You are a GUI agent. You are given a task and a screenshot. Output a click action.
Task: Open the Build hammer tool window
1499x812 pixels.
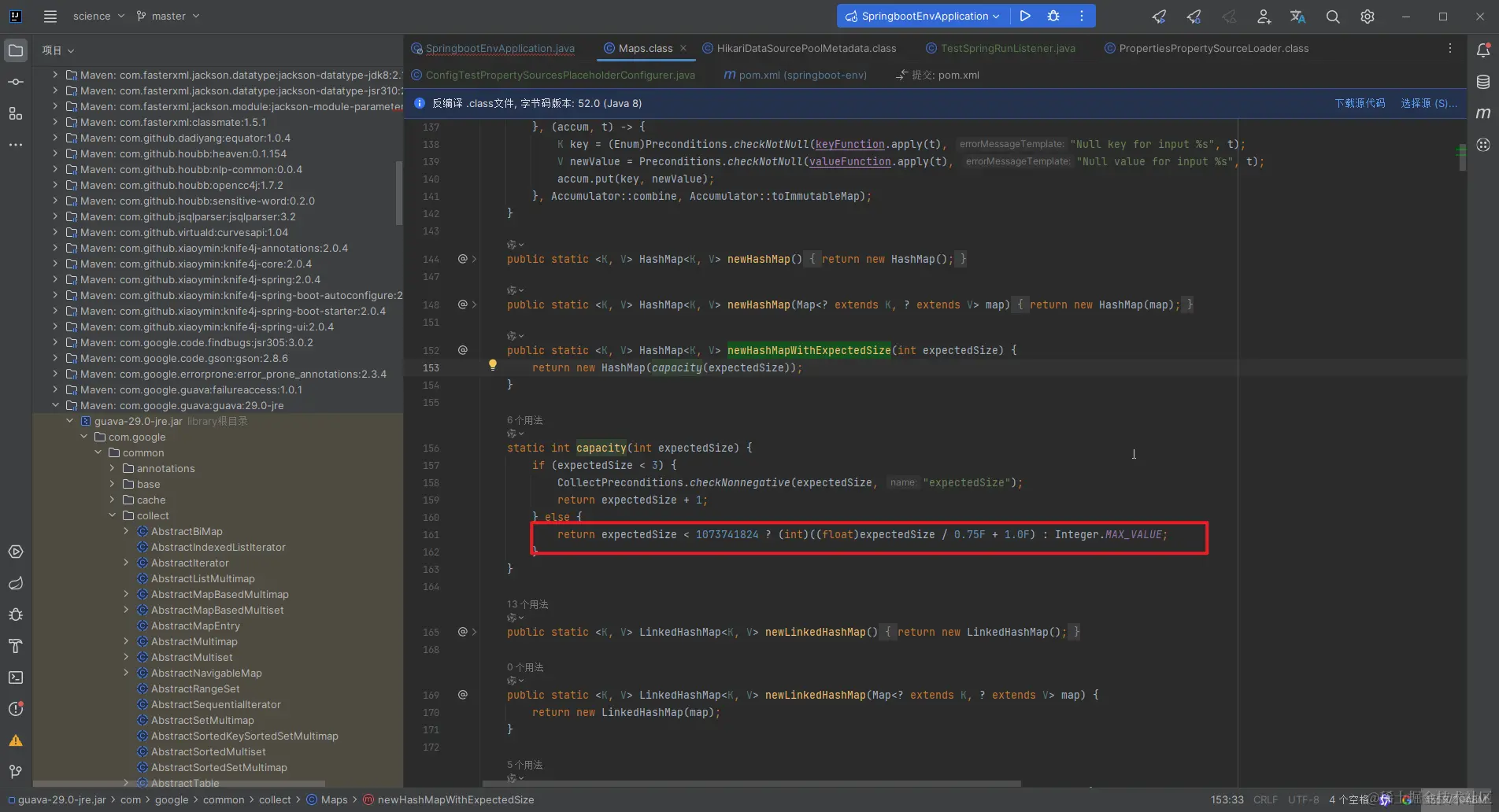pyautogui.click(x=16, y=646)
